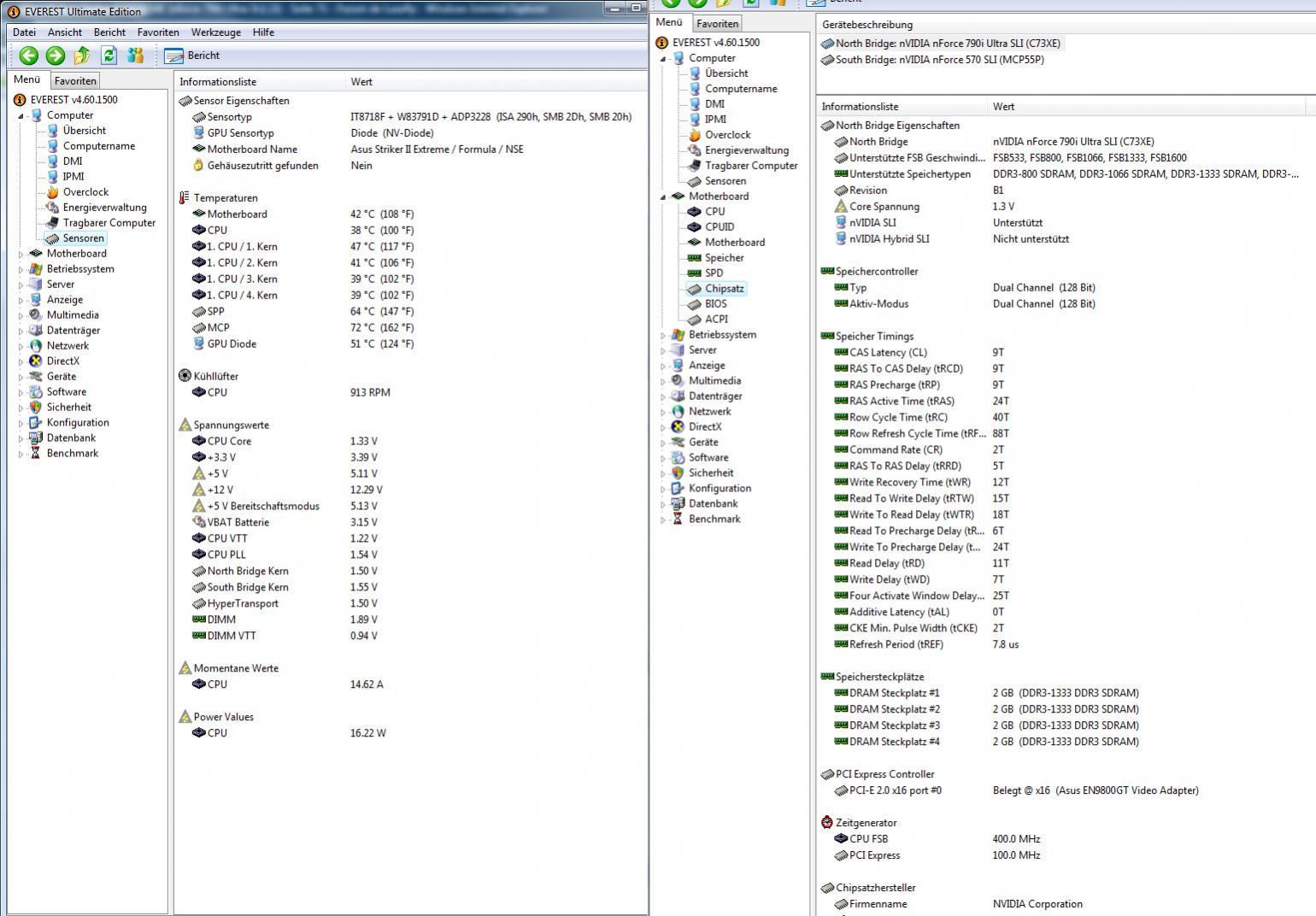Screen dimensions: 1316x916
Task: Click Sicherheit shield icon in left window tree
Action: coord(36,408)
